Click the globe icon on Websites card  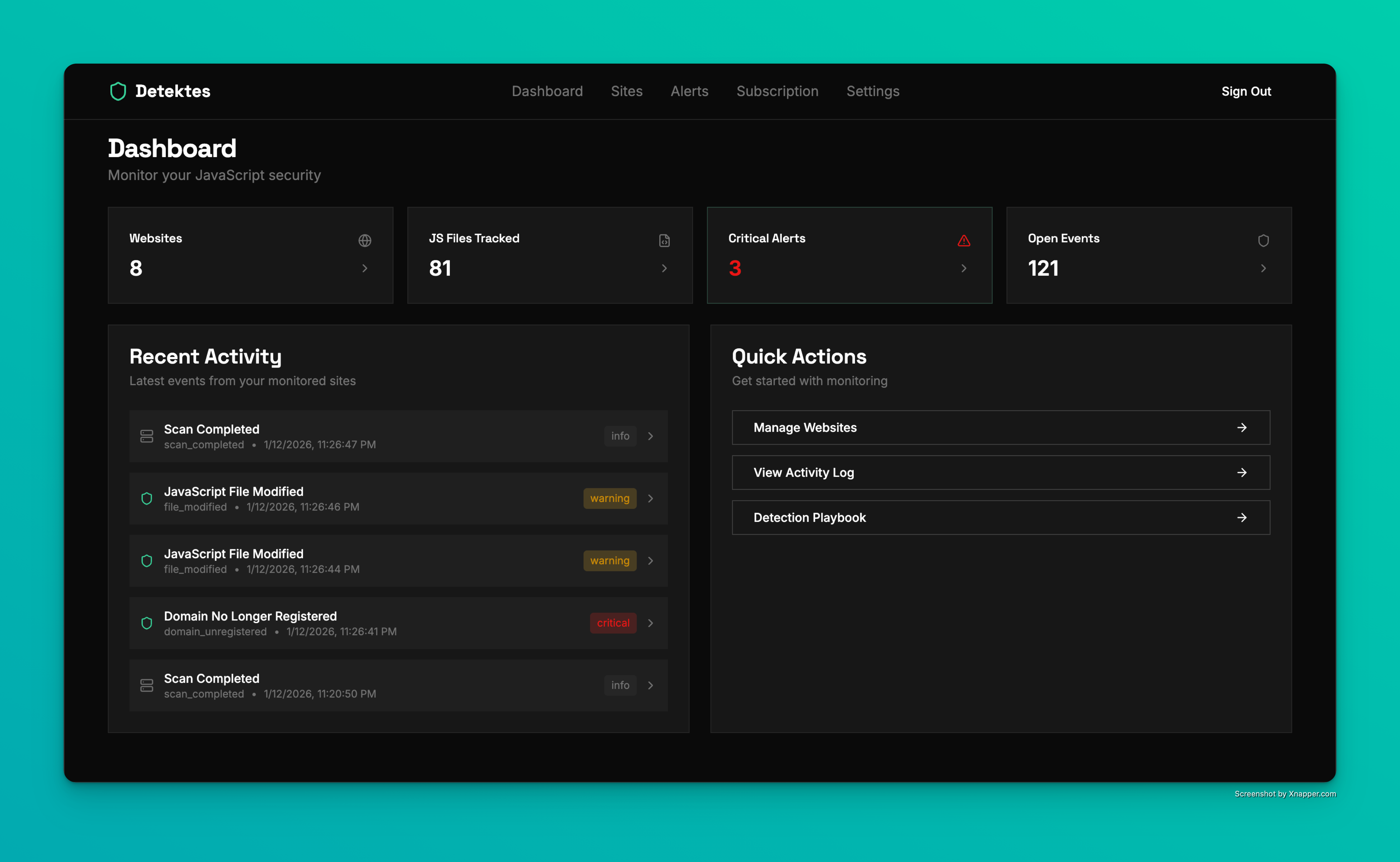pos(365,240)
